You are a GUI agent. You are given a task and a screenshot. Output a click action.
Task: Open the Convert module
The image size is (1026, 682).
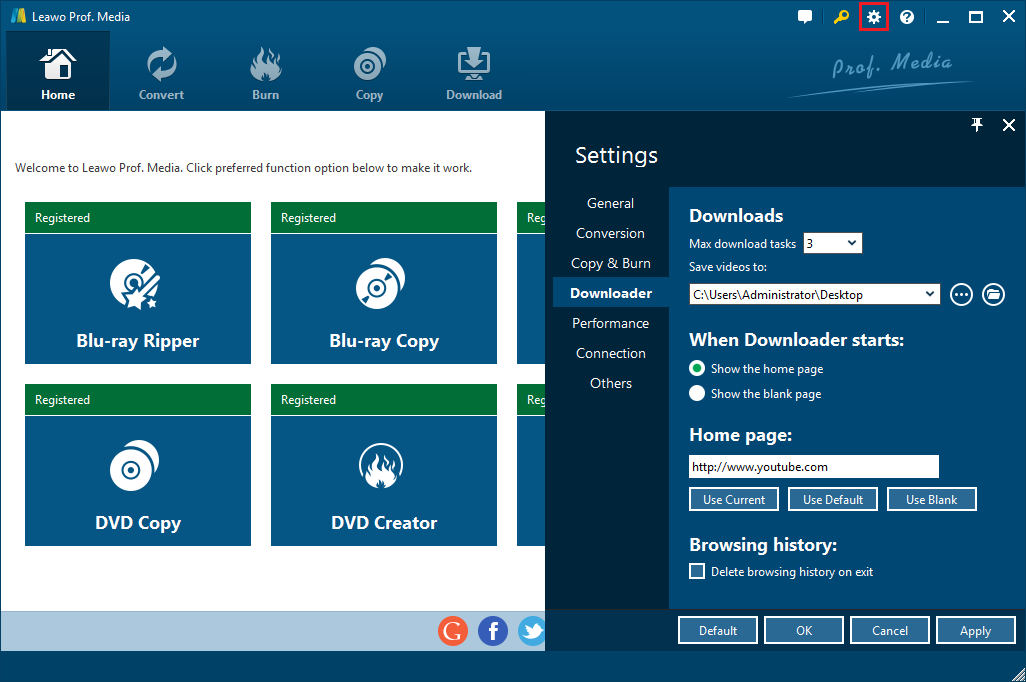[x=160, y=70]
